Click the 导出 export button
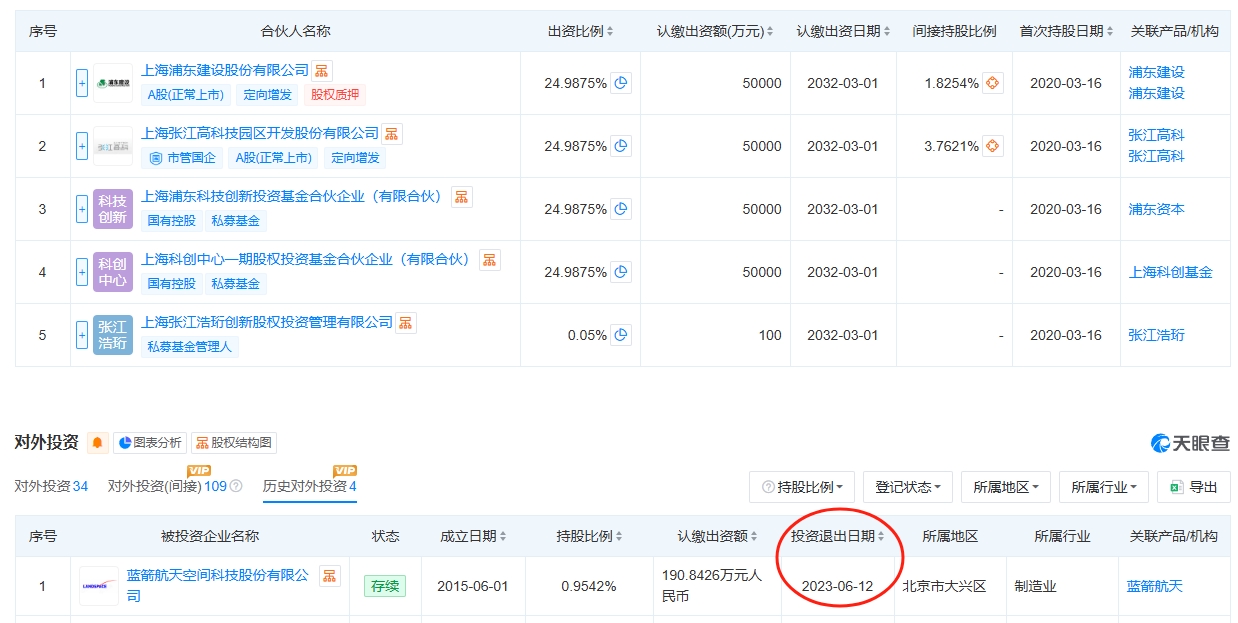This screenshot has height=623, width=1238. 1193,487
